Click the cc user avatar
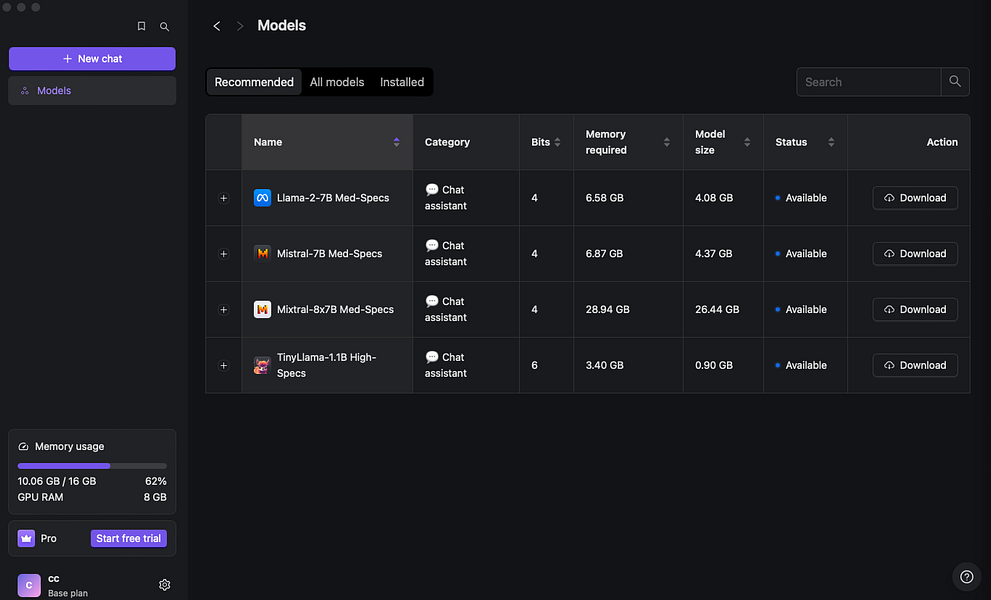The height and width of the screenshot is (600, 991). pos(29,585)
